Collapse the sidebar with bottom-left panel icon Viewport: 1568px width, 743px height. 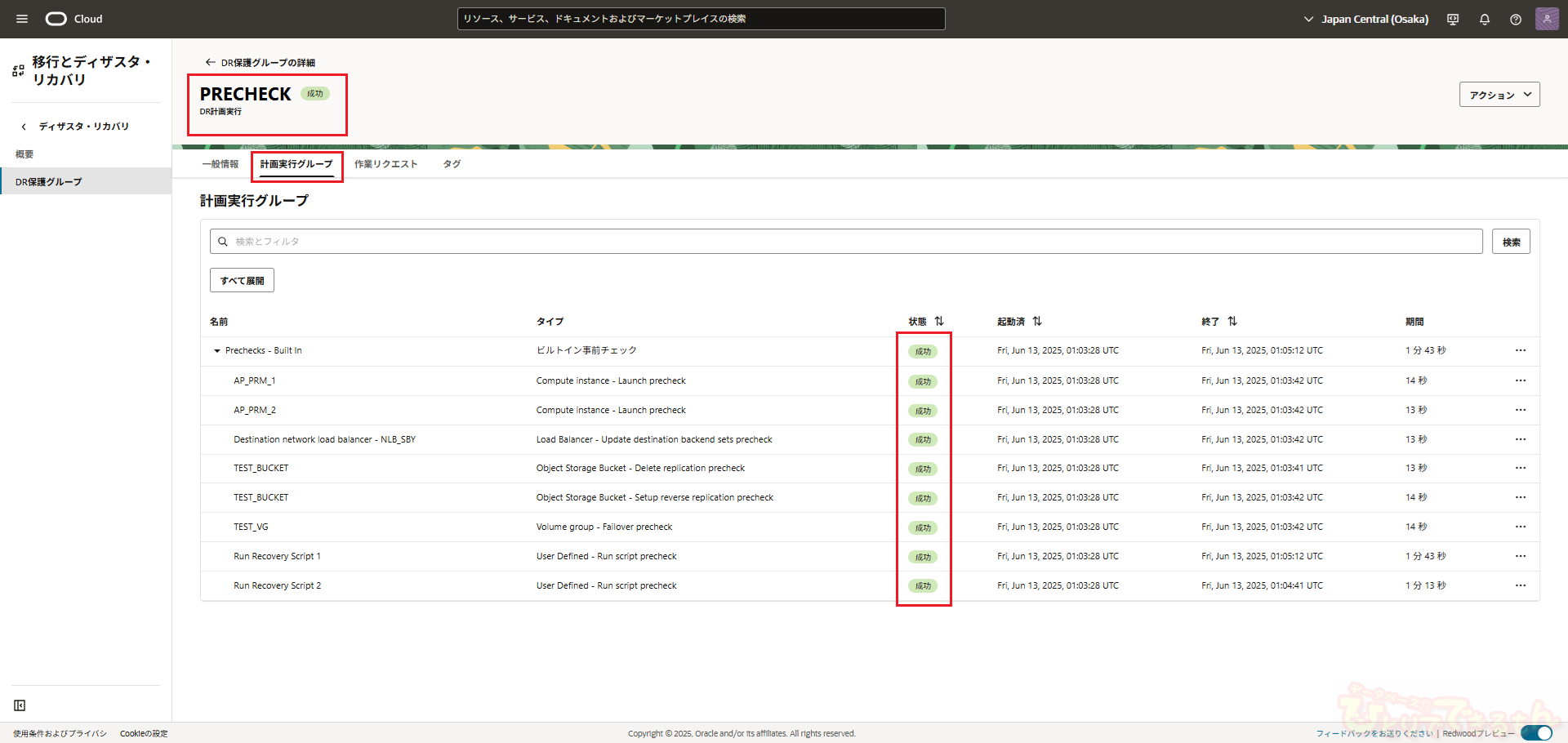[20, 705]
